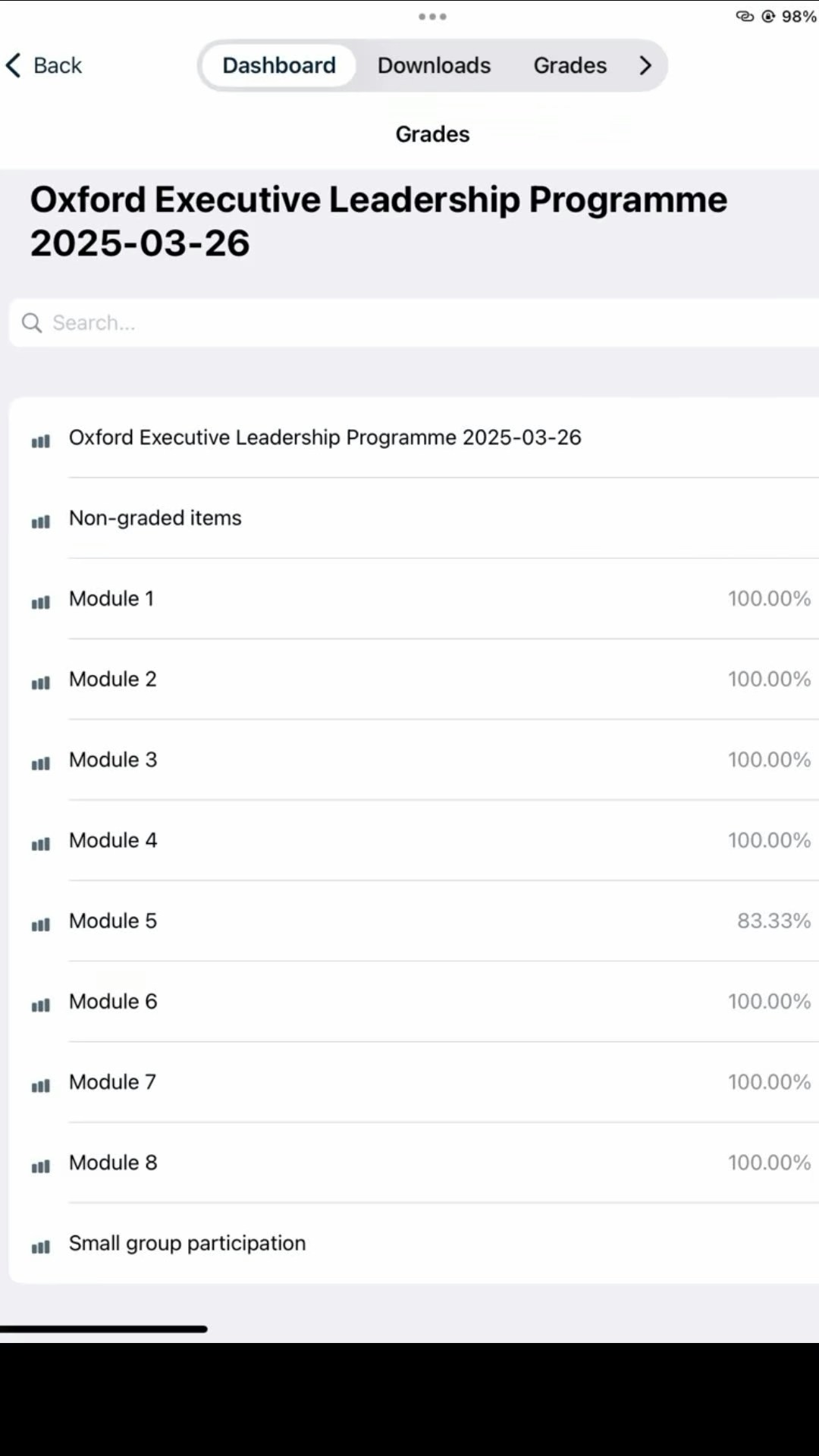Type in the Search field
This screenshot has height=1456, width=819.
(x=425, y=323)
